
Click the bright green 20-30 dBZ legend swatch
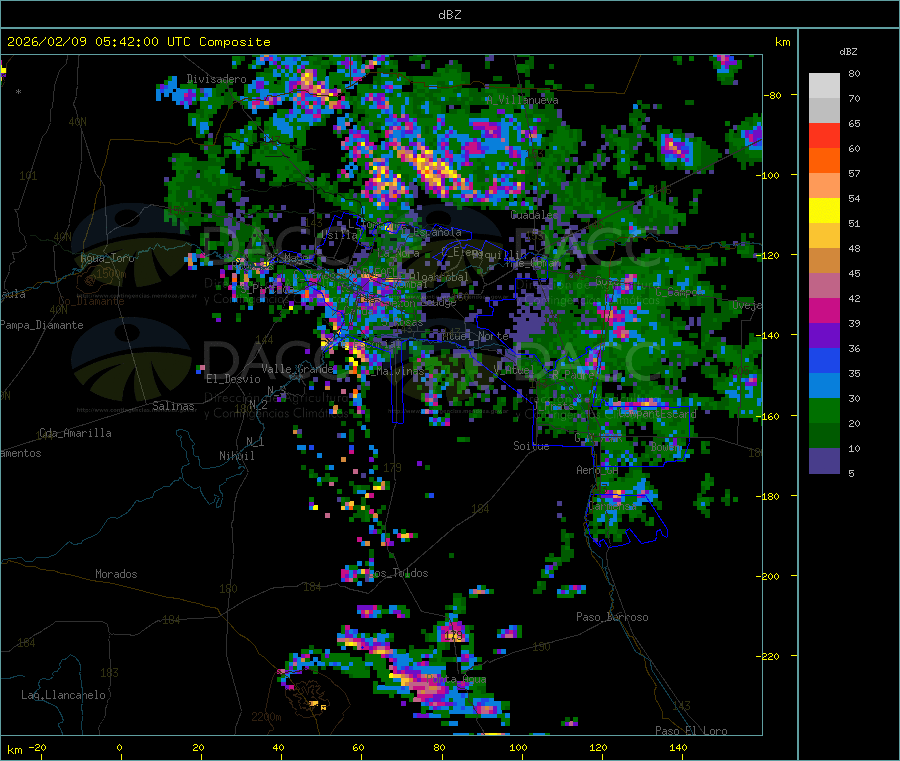coord(824,410)
